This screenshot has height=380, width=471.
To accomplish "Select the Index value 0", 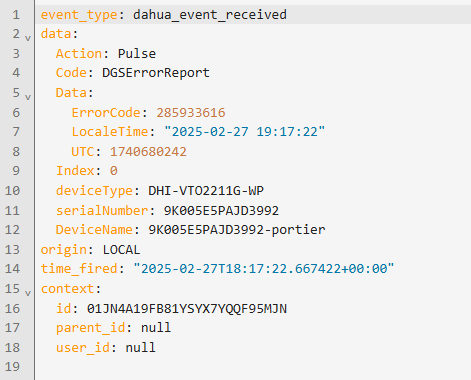I will [114, 171].
